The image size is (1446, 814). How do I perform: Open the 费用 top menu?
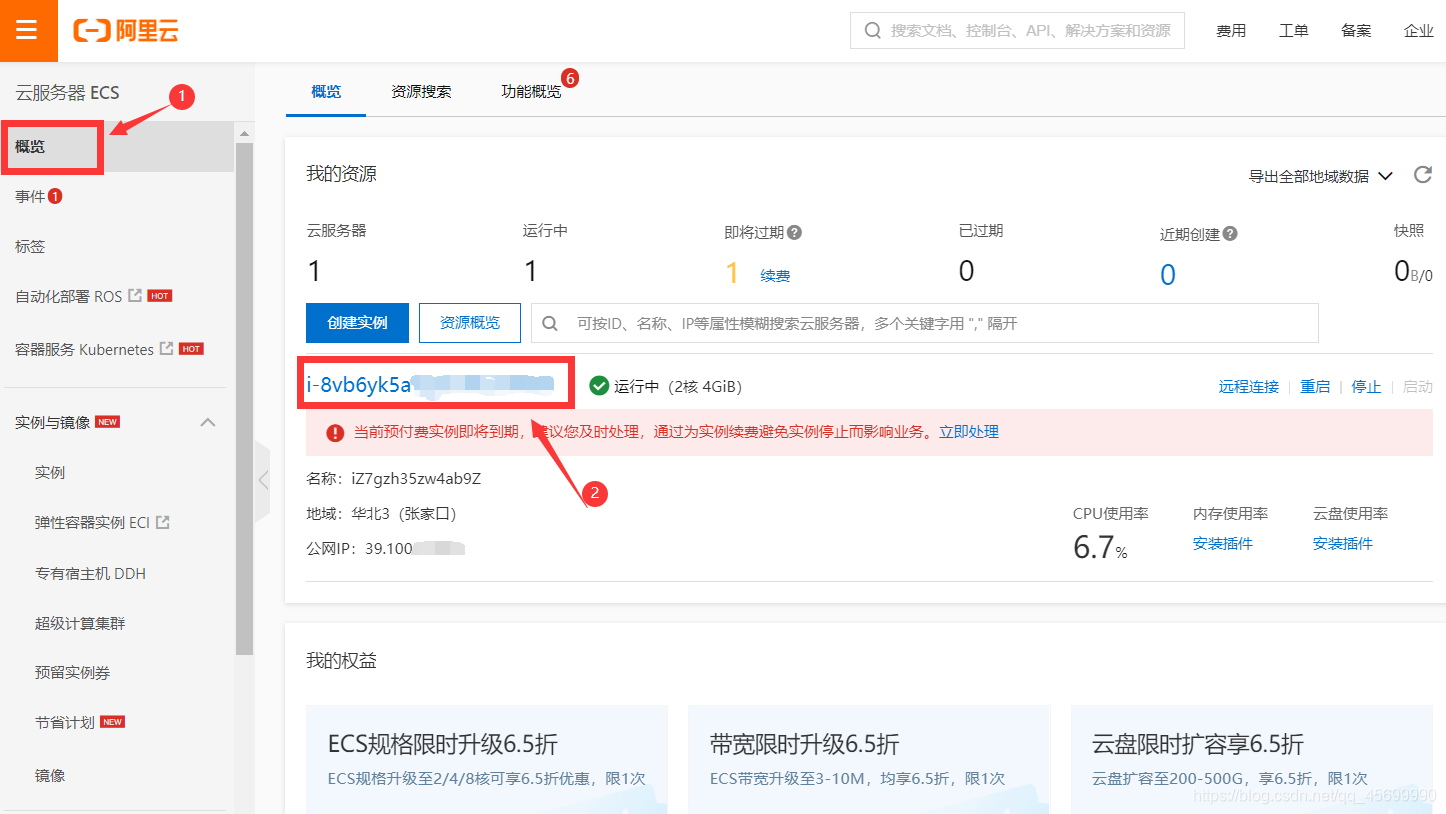click(1231, 31)
